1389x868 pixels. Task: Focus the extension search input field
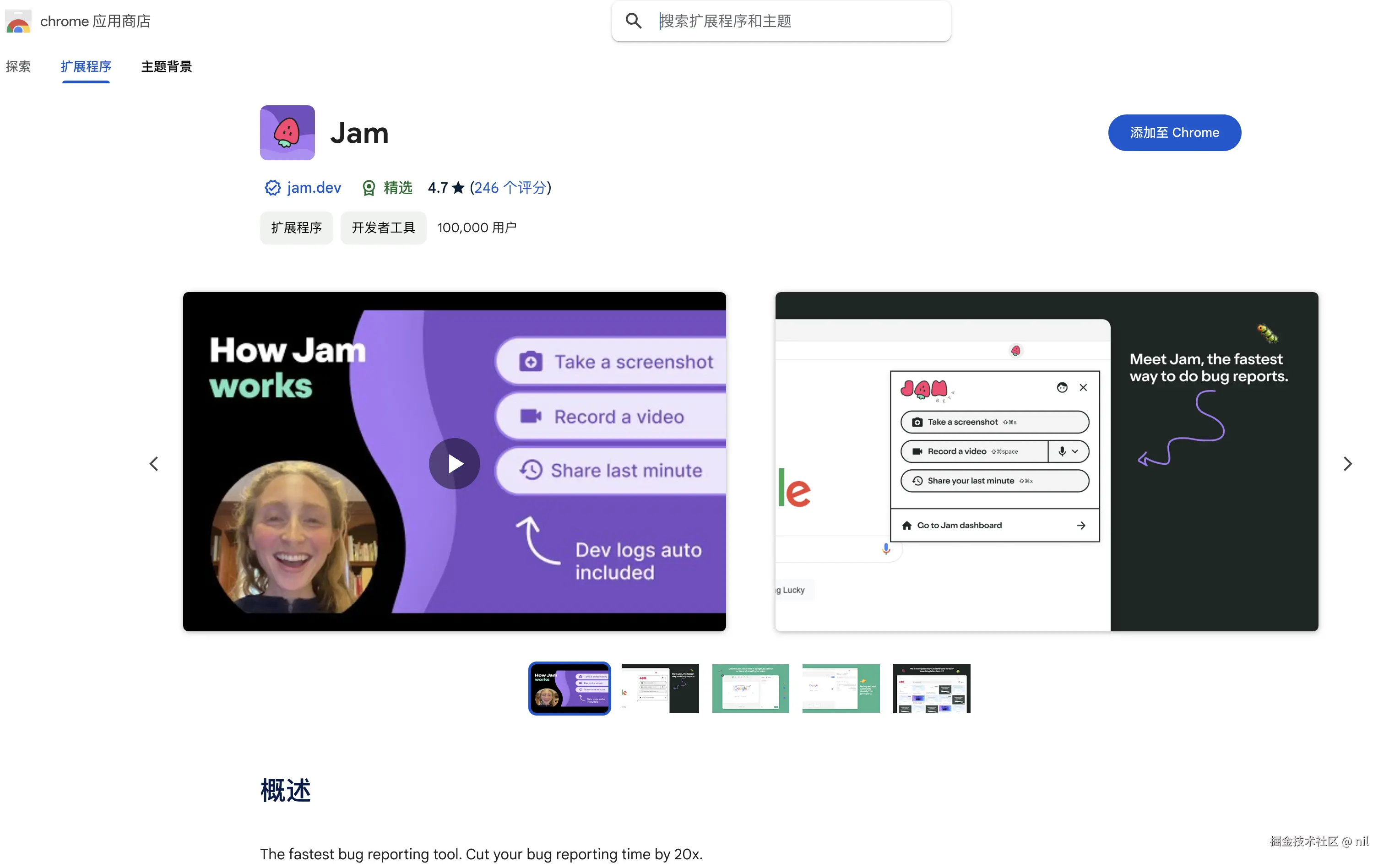click(798, 21)
